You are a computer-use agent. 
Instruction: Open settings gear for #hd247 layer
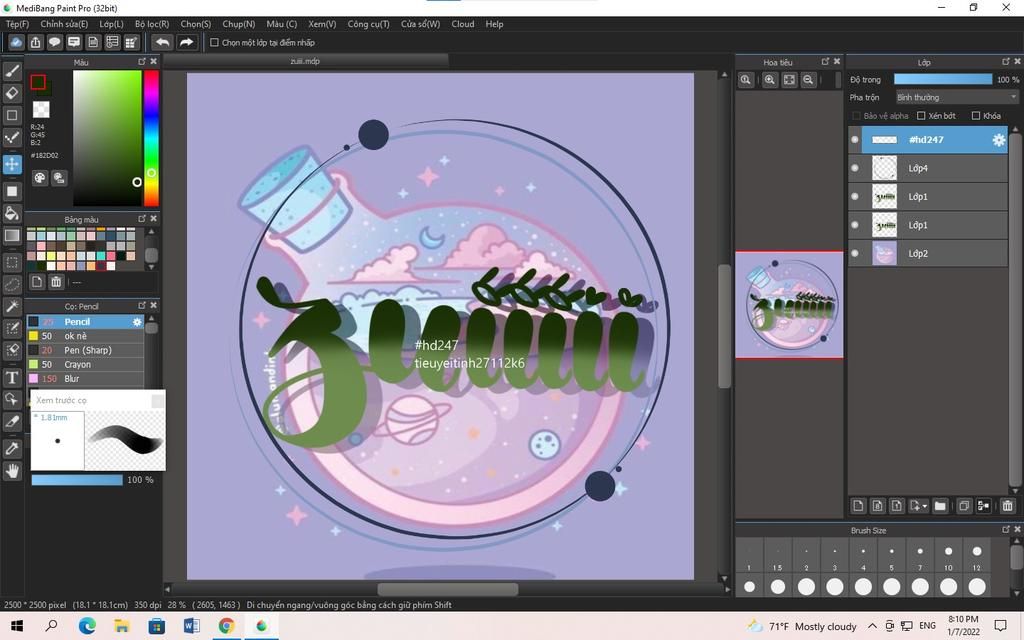(999, 140)
